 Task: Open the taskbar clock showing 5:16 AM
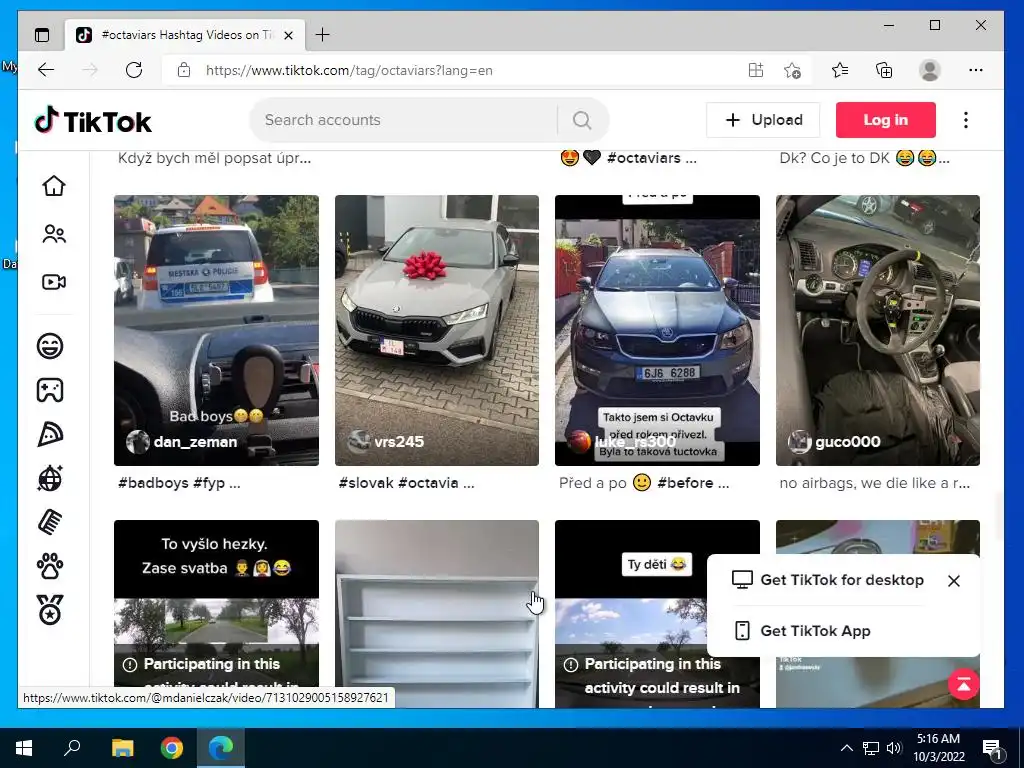click(x=938, y=748)
